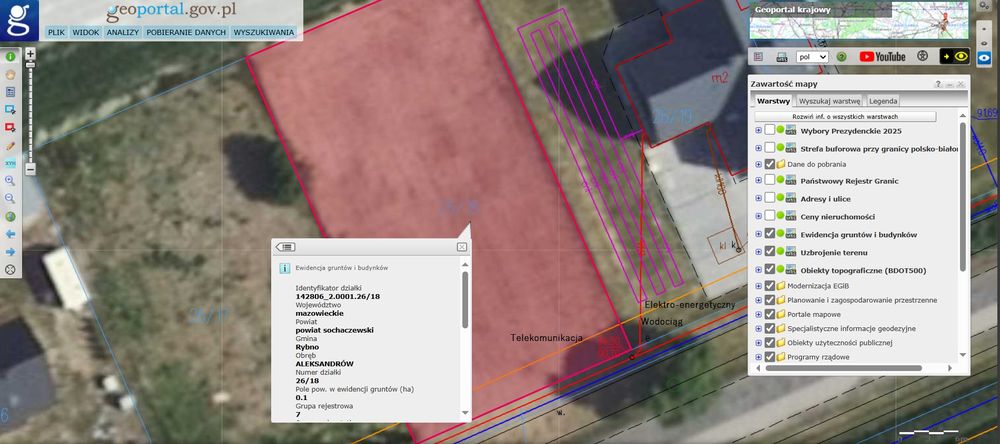Open the map contents list icon
1000x444 pixels.
(x=758, y=57)
